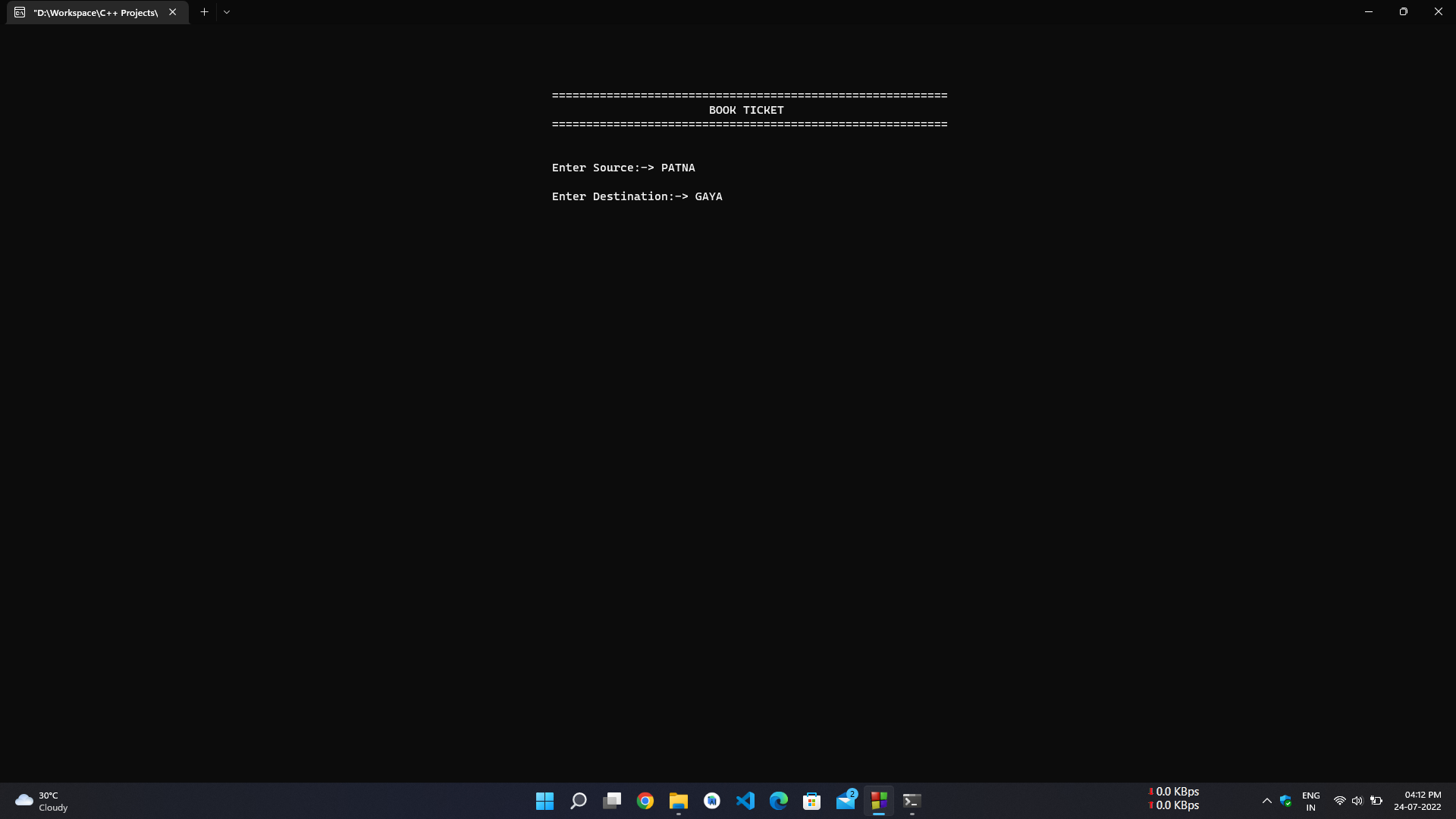
Task: Expand the new tab profile dropdown
Action: coord(227,12)
